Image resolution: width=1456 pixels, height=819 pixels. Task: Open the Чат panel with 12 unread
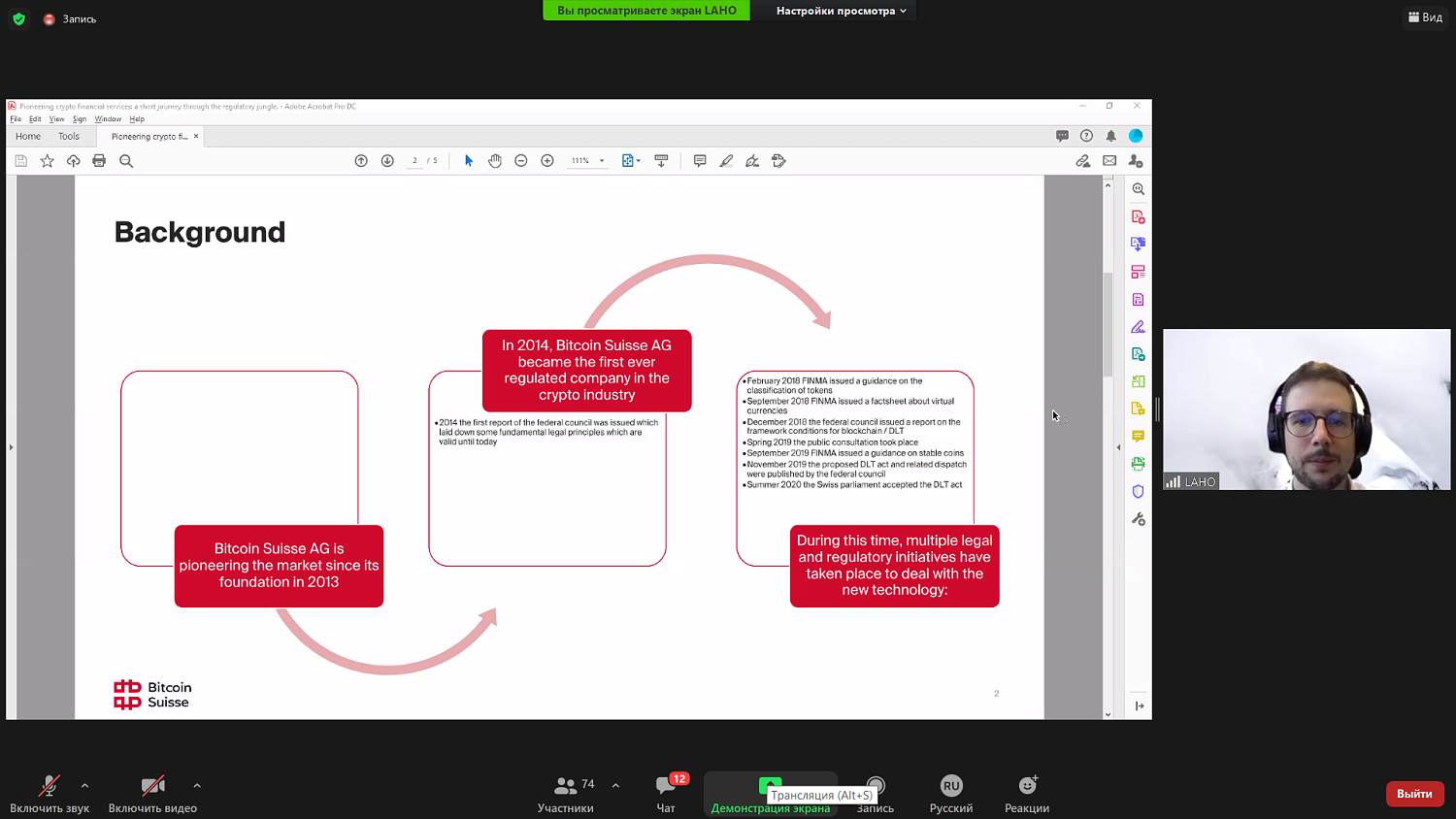coord(667,794)
